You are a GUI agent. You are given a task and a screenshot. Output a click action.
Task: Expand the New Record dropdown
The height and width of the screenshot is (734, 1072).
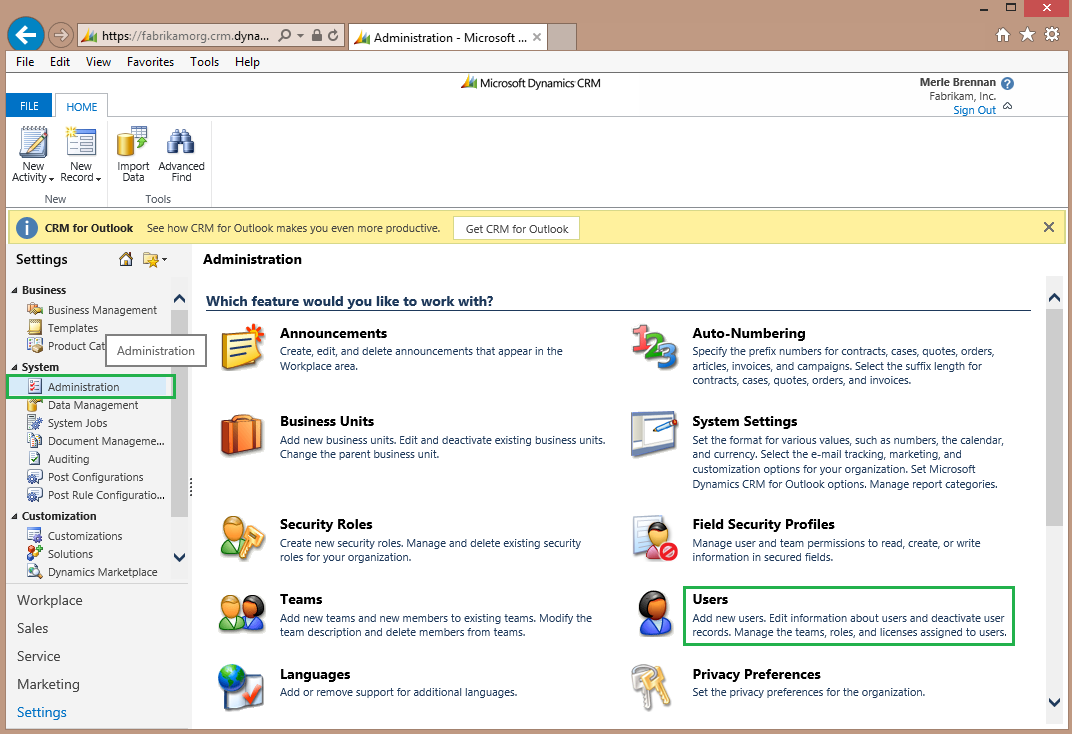click(99, 179)
